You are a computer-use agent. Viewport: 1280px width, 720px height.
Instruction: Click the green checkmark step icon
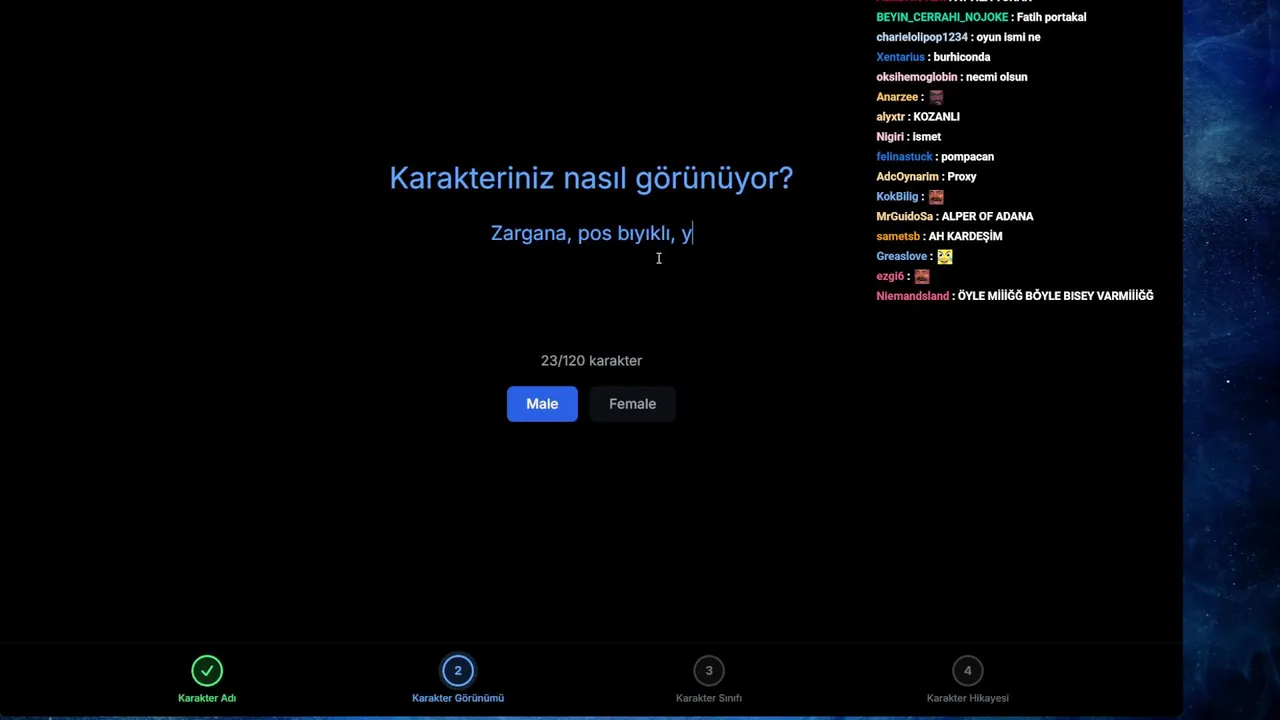coord(207,670)
